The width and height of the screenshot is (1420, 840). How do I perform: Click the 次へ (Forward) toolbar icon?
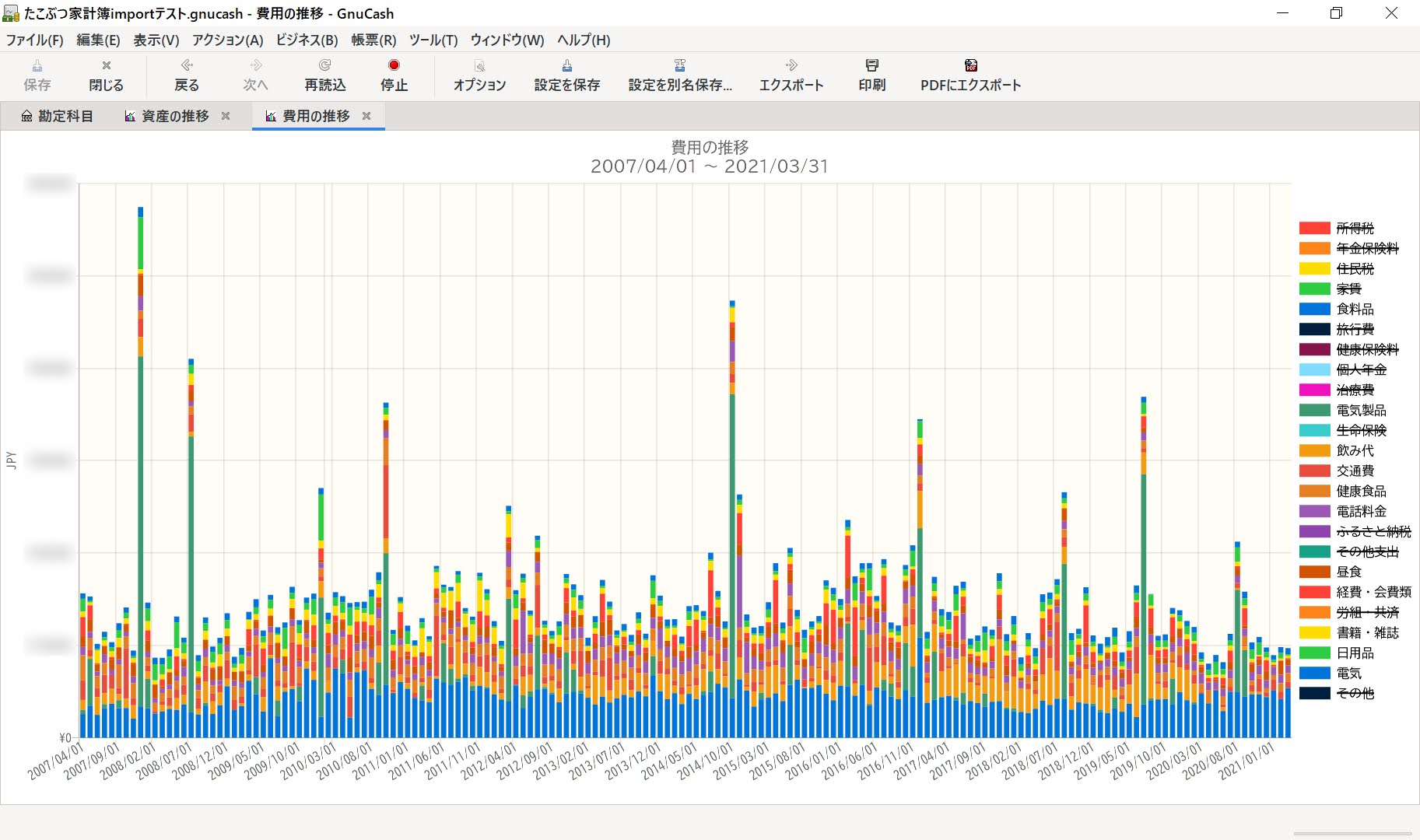pos(255,65)
